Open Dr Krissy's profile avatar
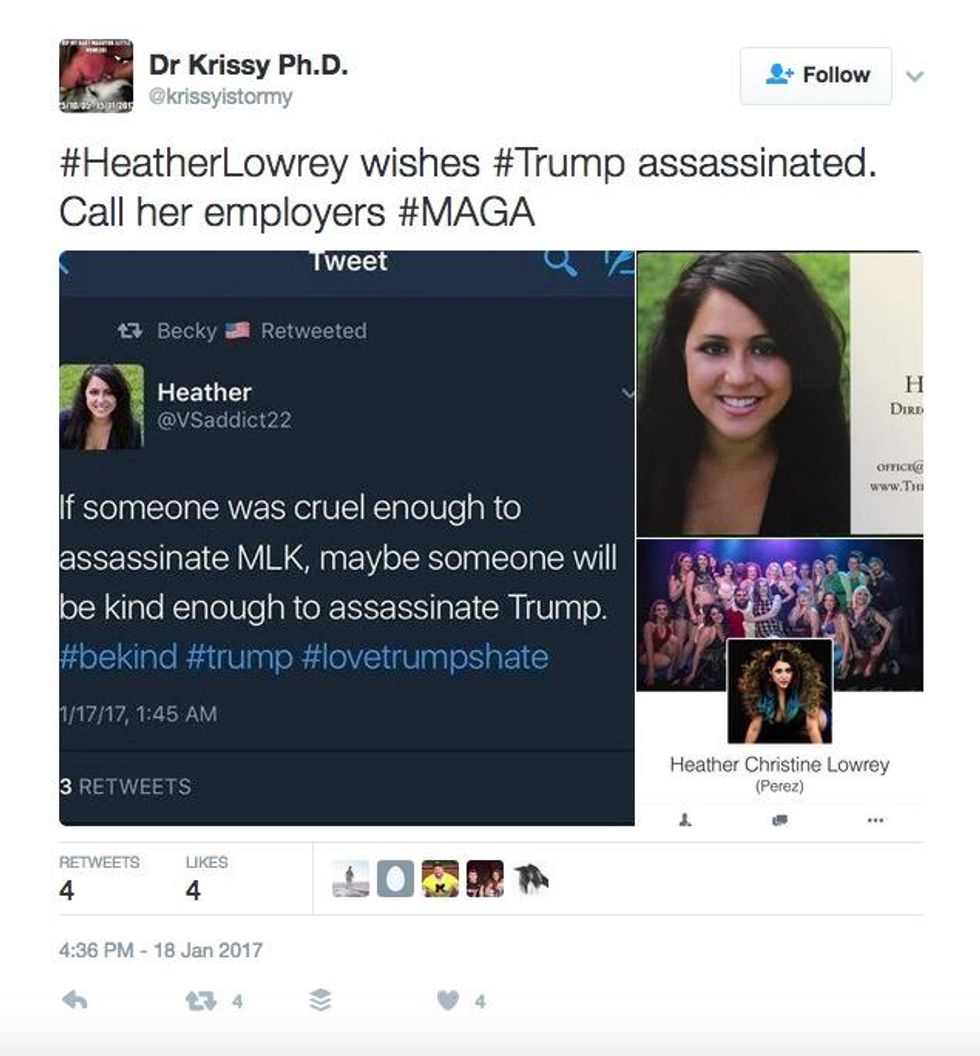This screenshot has width=980, height=1056. click(x=96, y=75)
